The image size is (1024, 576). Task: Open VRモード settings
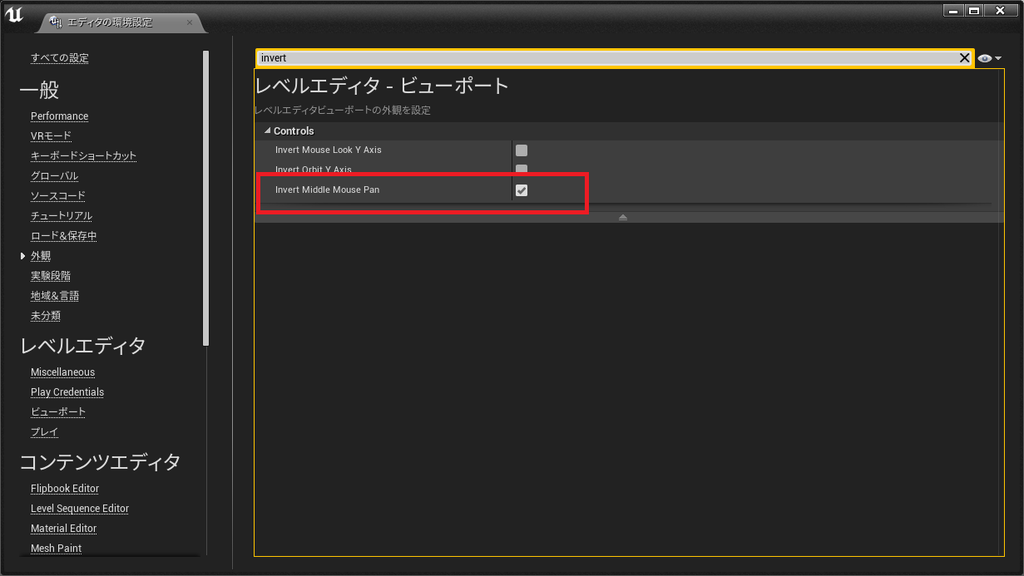click(x=51, y=136)
